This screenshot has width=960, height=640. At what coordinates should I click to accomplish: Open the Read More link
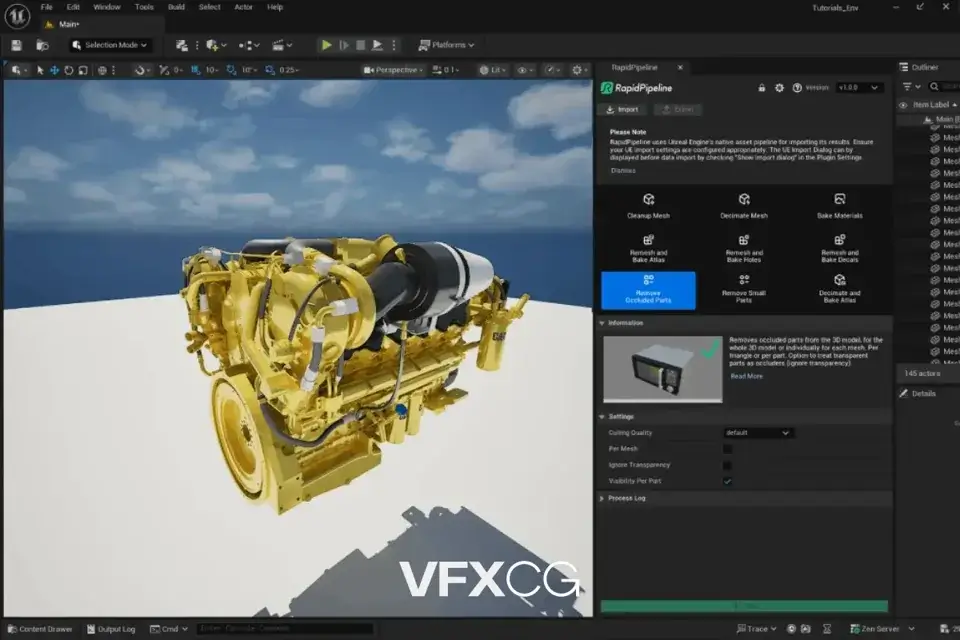(746, 377)
